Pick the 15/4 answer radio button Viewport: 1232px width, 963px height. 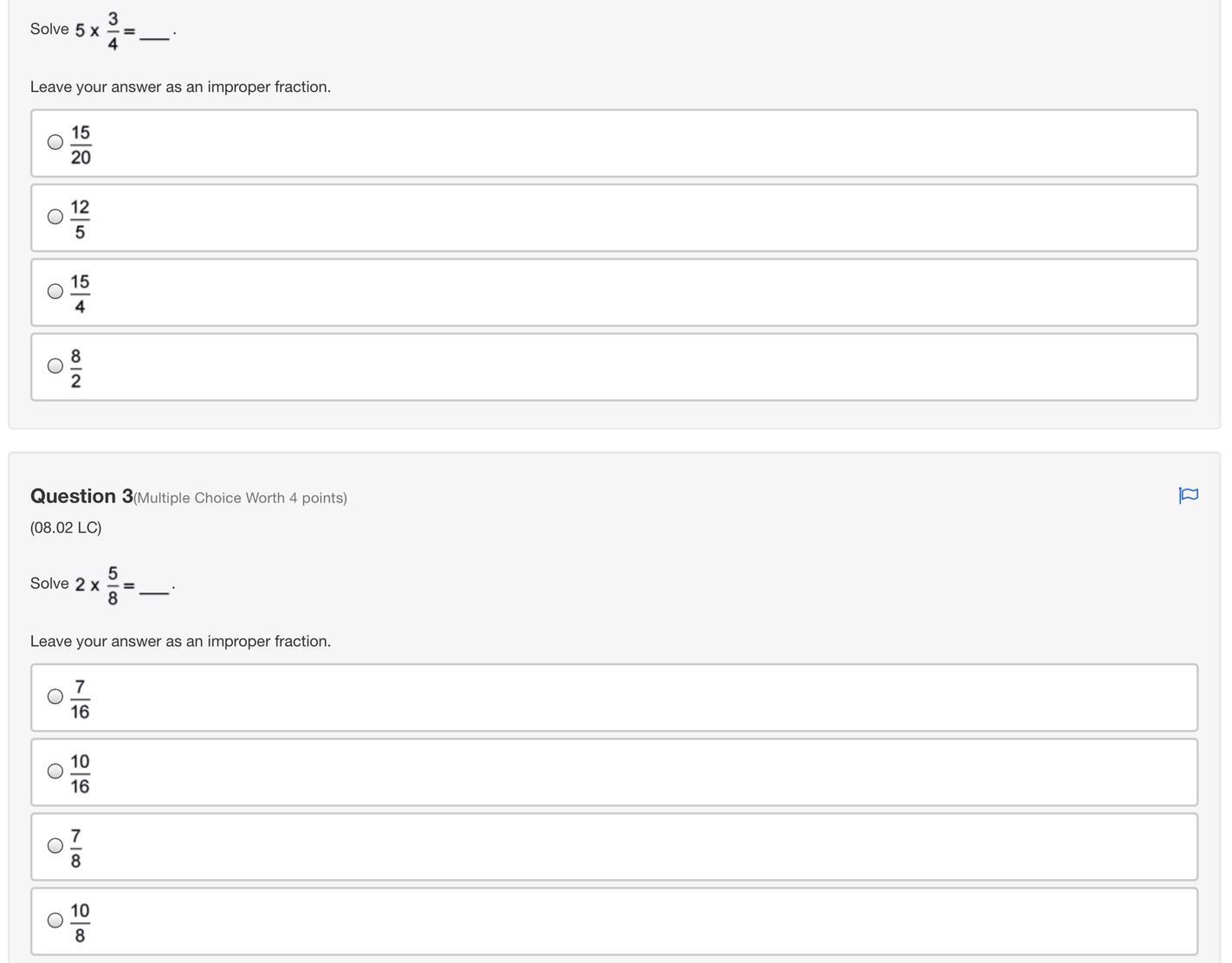(55, 291)
